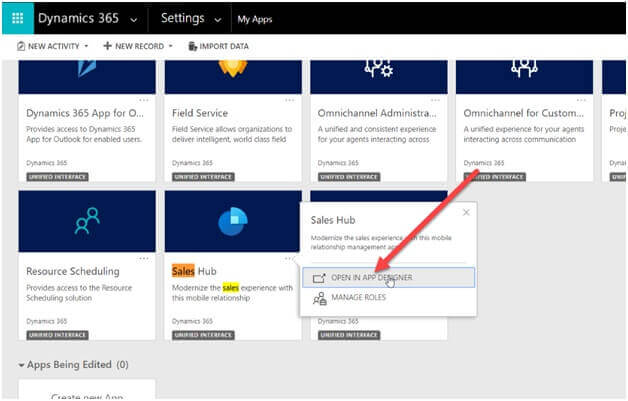Open more options on Dynamics 365 App for Outlook card
The height and width of the screenshot is (401, 628).
point(144,100)
